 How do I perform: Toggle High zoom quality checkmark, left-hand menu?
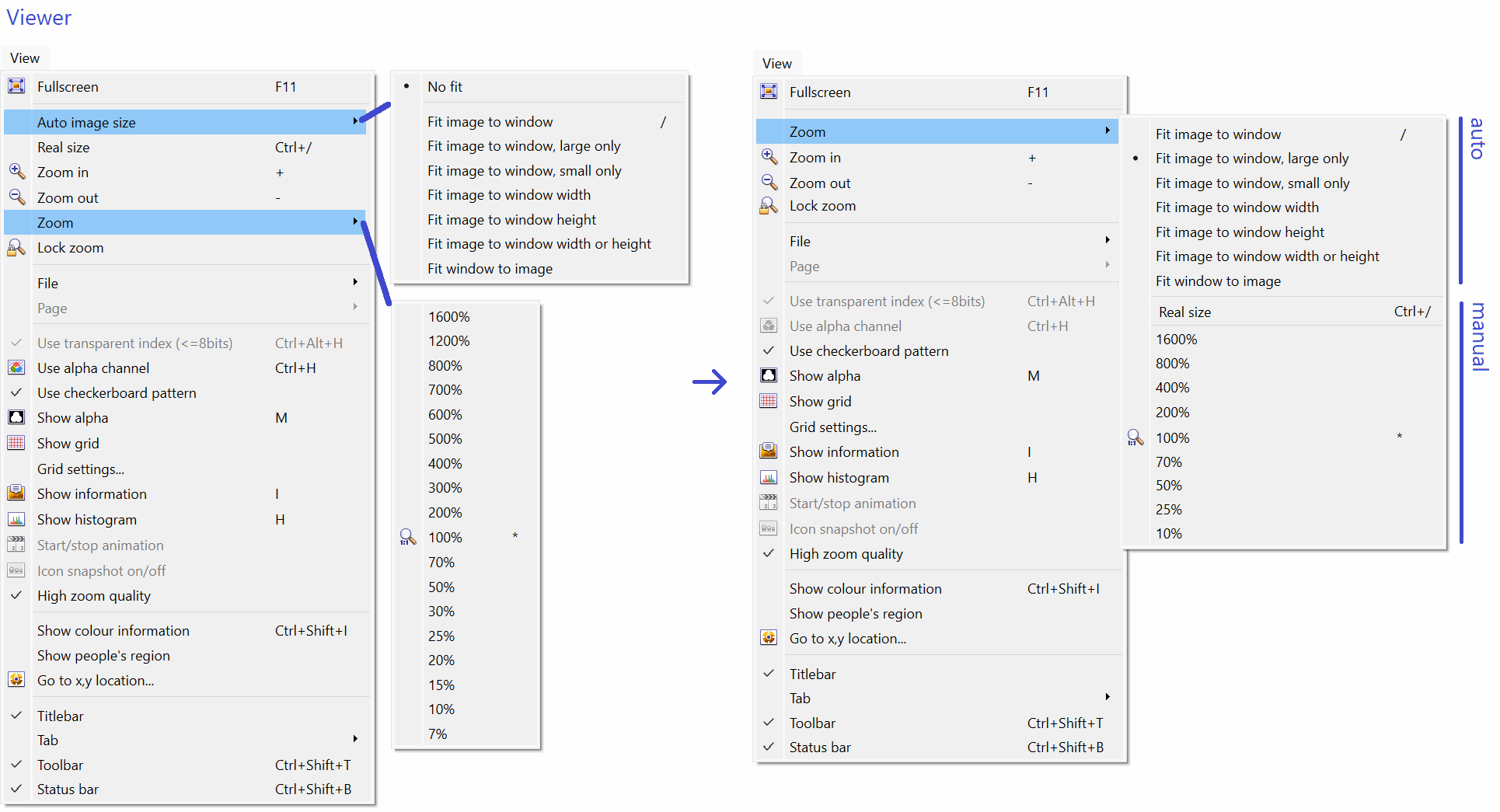(16, 595)
